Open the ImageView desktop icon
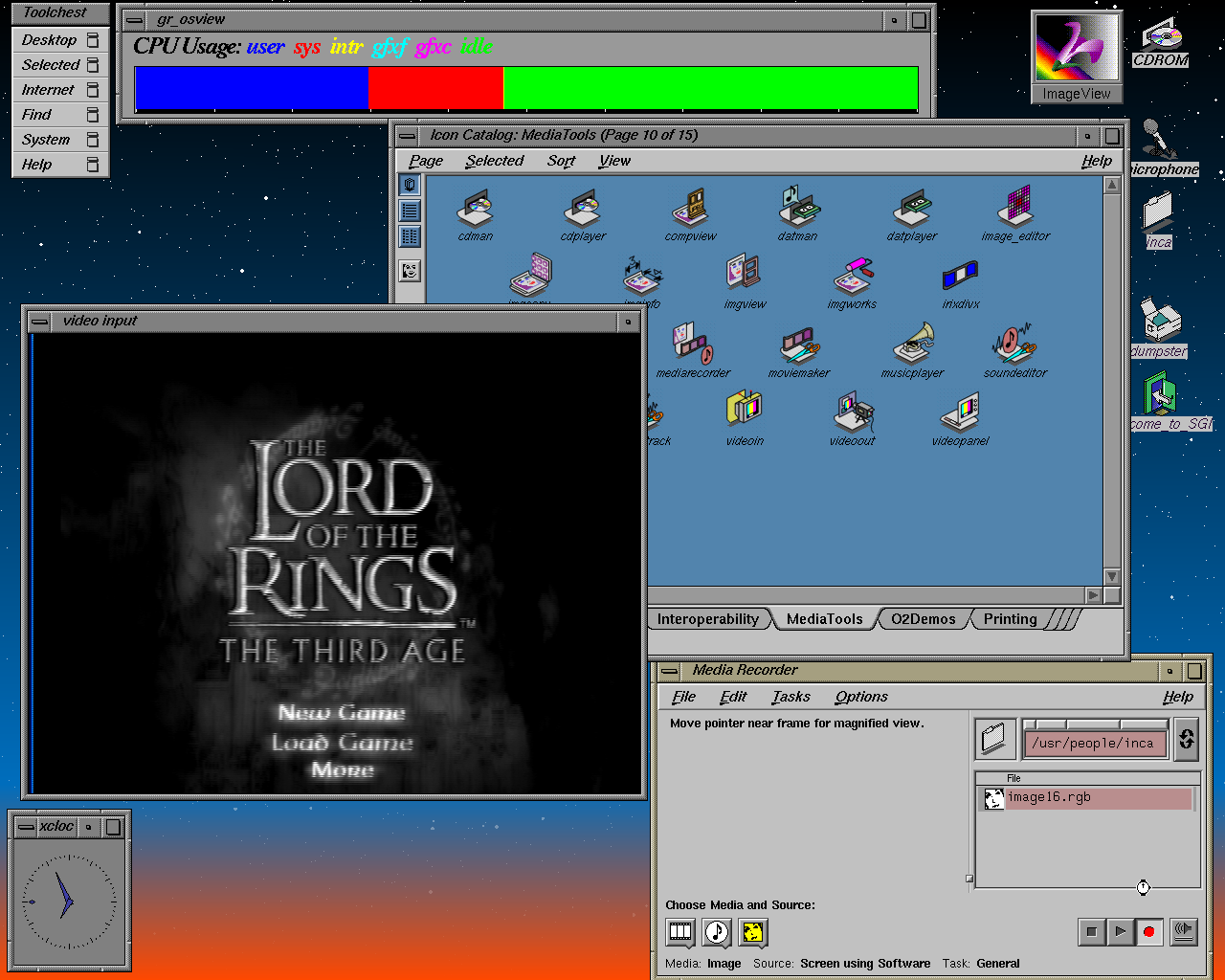 (x=1077, y=56)
